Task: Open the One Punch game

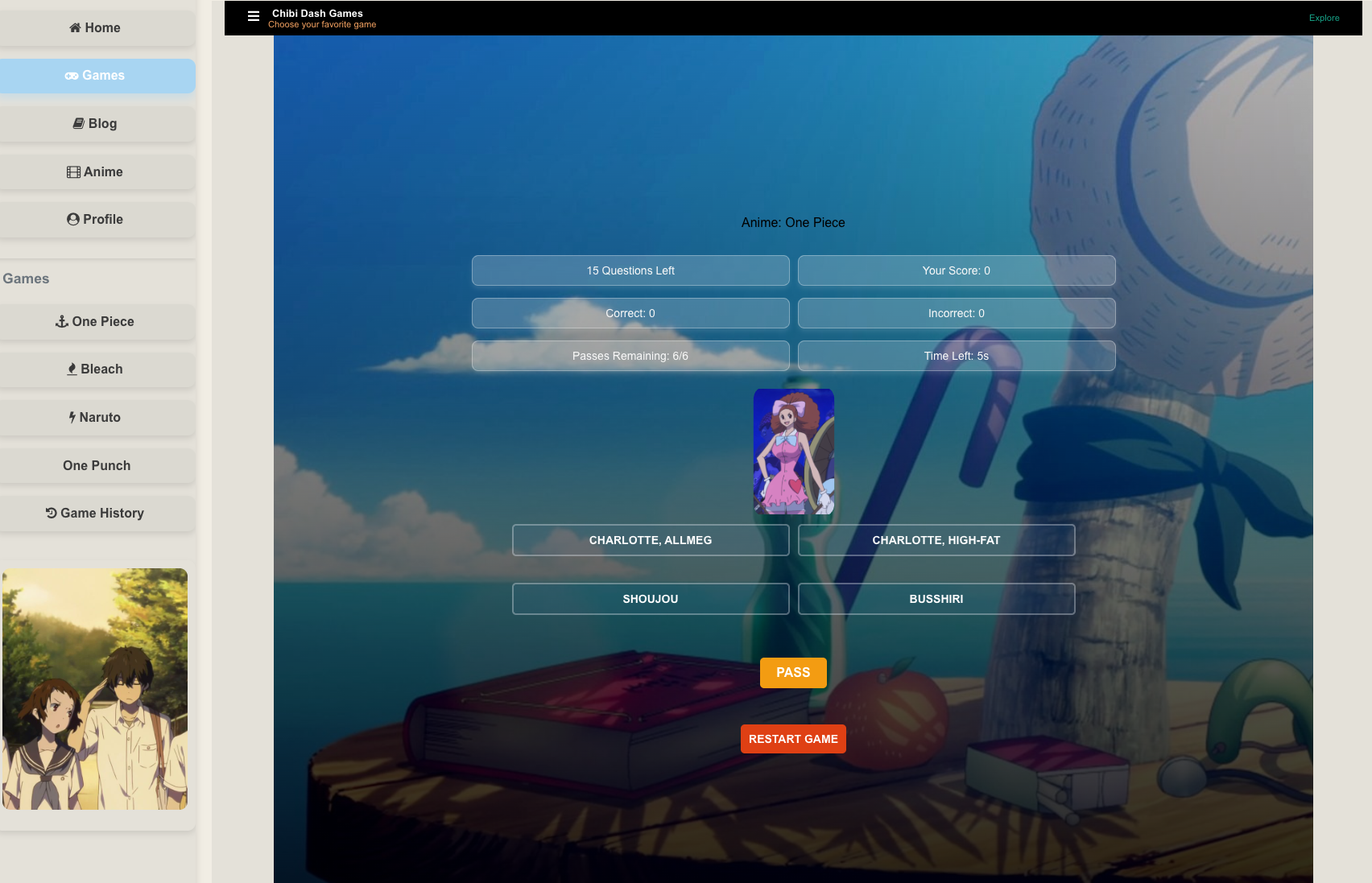Action: pos(97,465)
